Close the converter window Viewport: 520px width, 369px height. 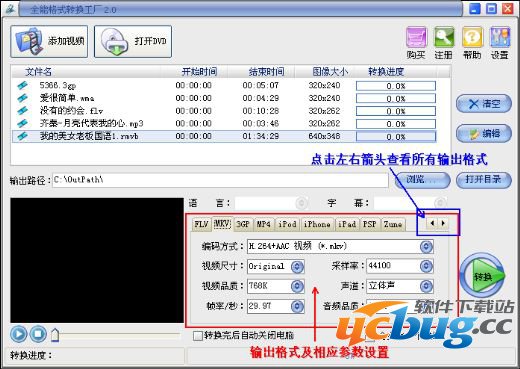tap(508, 8)
